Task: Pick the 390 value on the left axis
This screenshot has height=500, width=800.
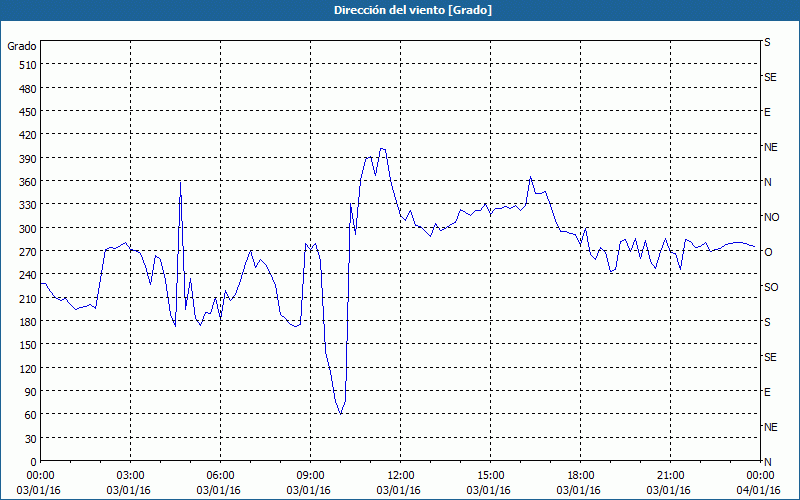Action: point(28,159)
